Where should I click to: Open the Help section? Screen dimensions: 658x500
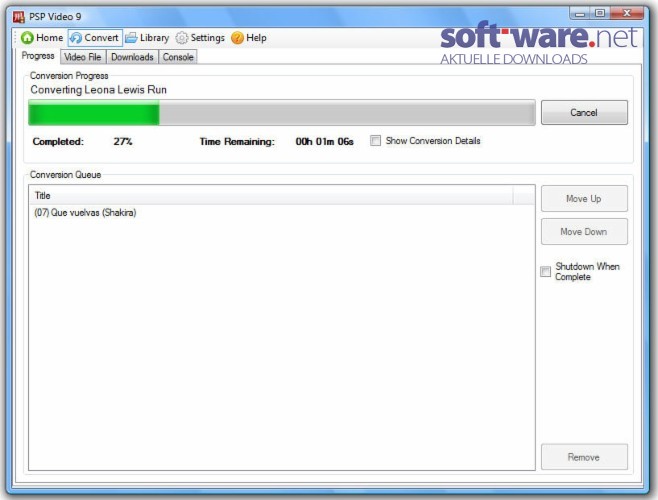(248, 38)
